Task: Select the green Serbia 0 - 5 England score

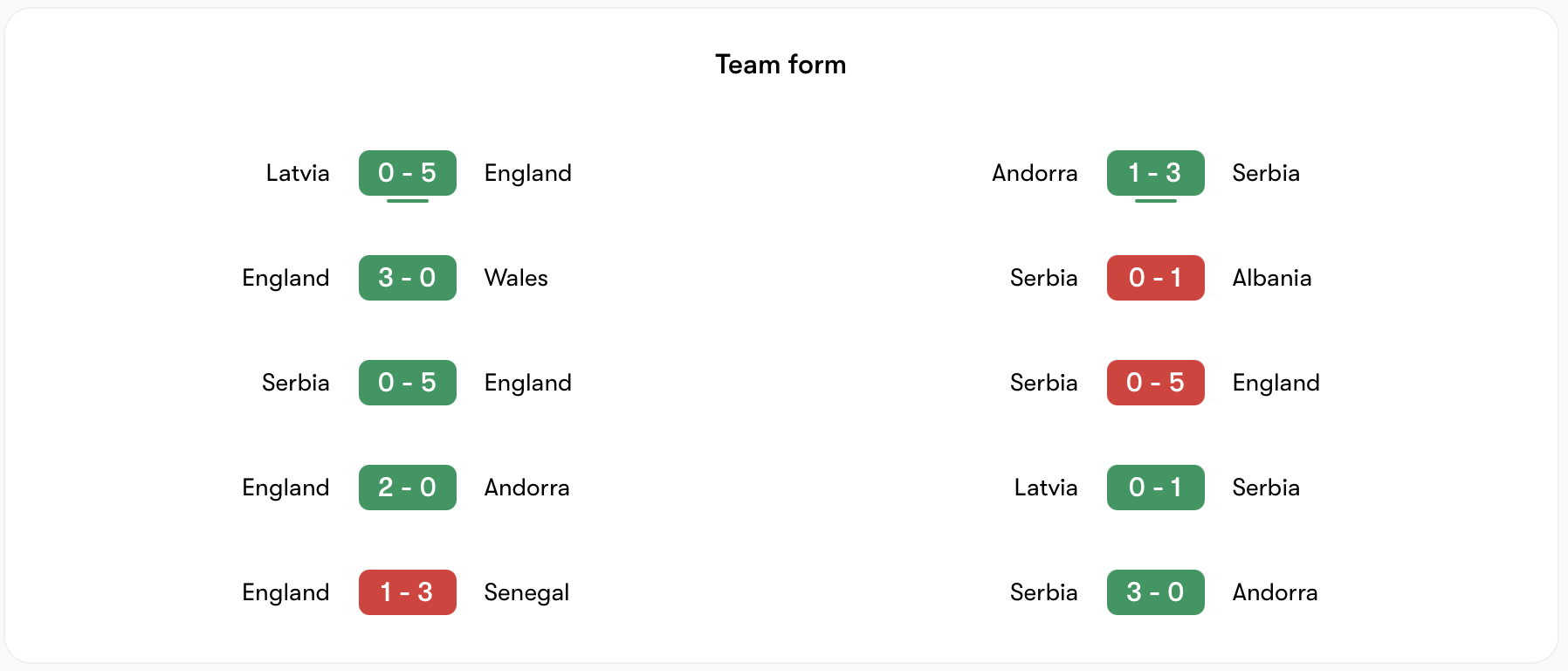Action: [407, 383]
